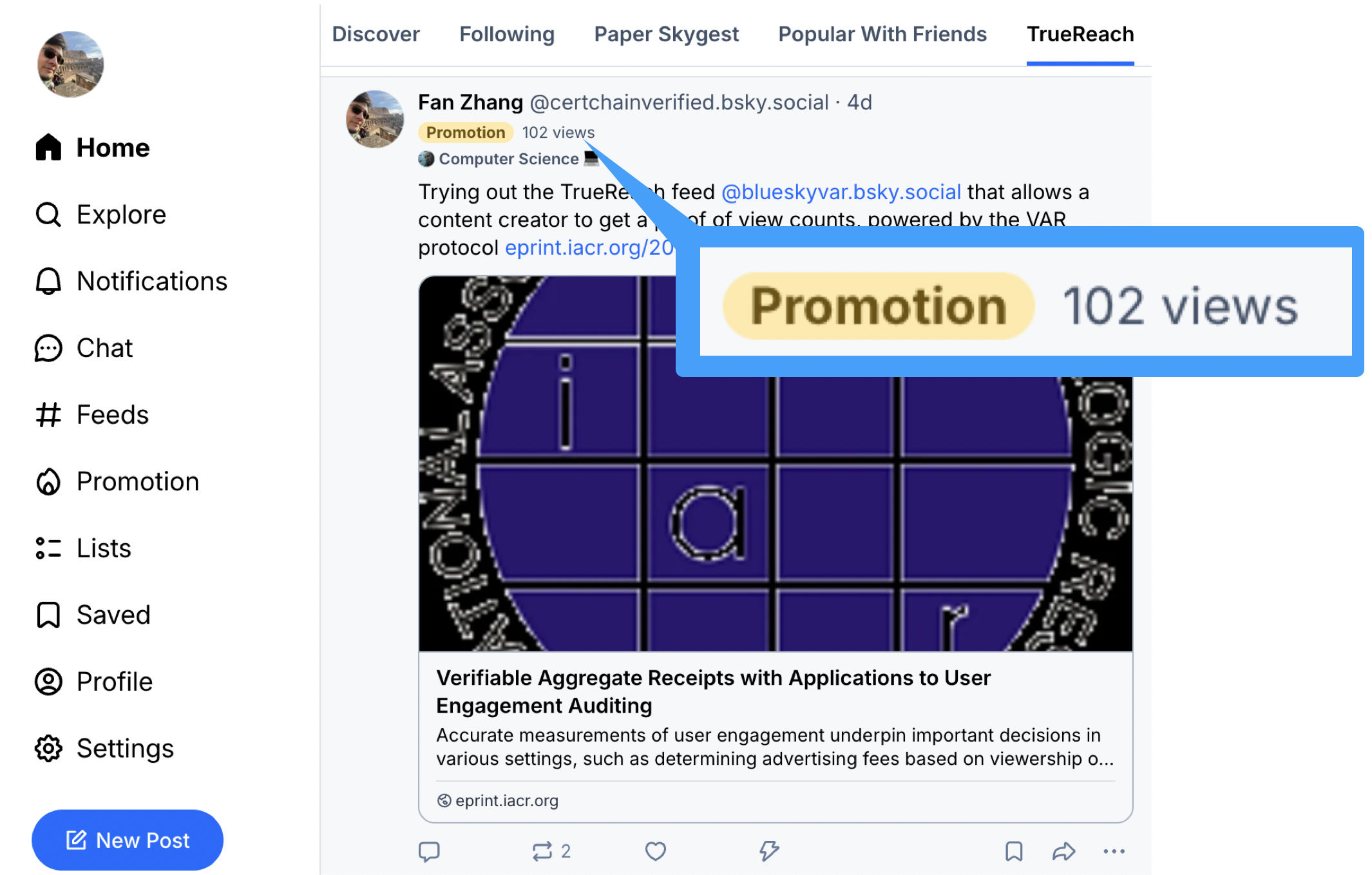Create a New Post
Image resolution: width=1372 pixels, height=875 pixels.
(x=127, y=840)
